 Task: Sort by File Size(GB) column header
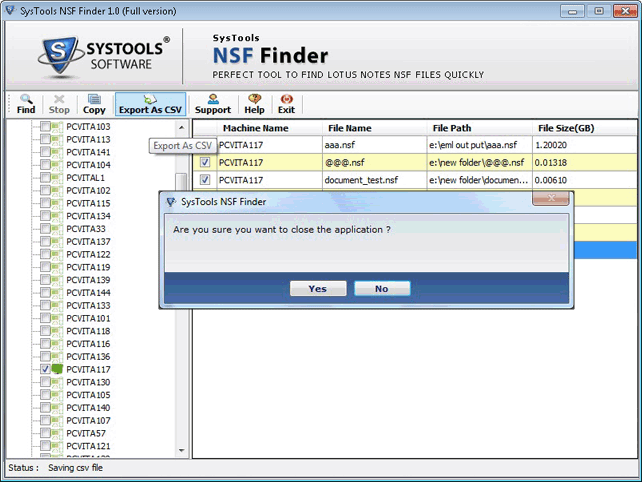(x=584, y=128)
